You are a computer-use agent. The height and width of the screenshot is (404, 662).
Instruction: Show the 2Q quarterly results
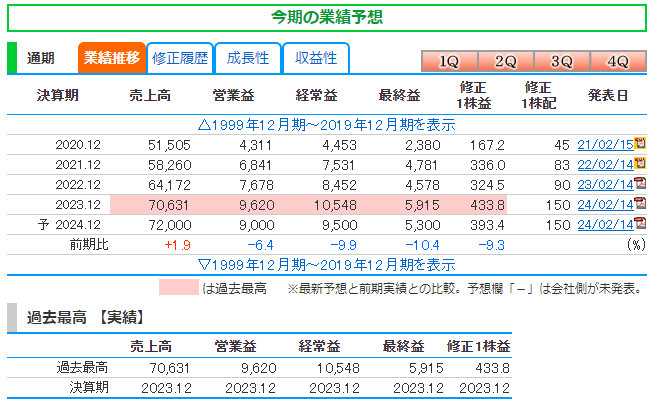505,61
